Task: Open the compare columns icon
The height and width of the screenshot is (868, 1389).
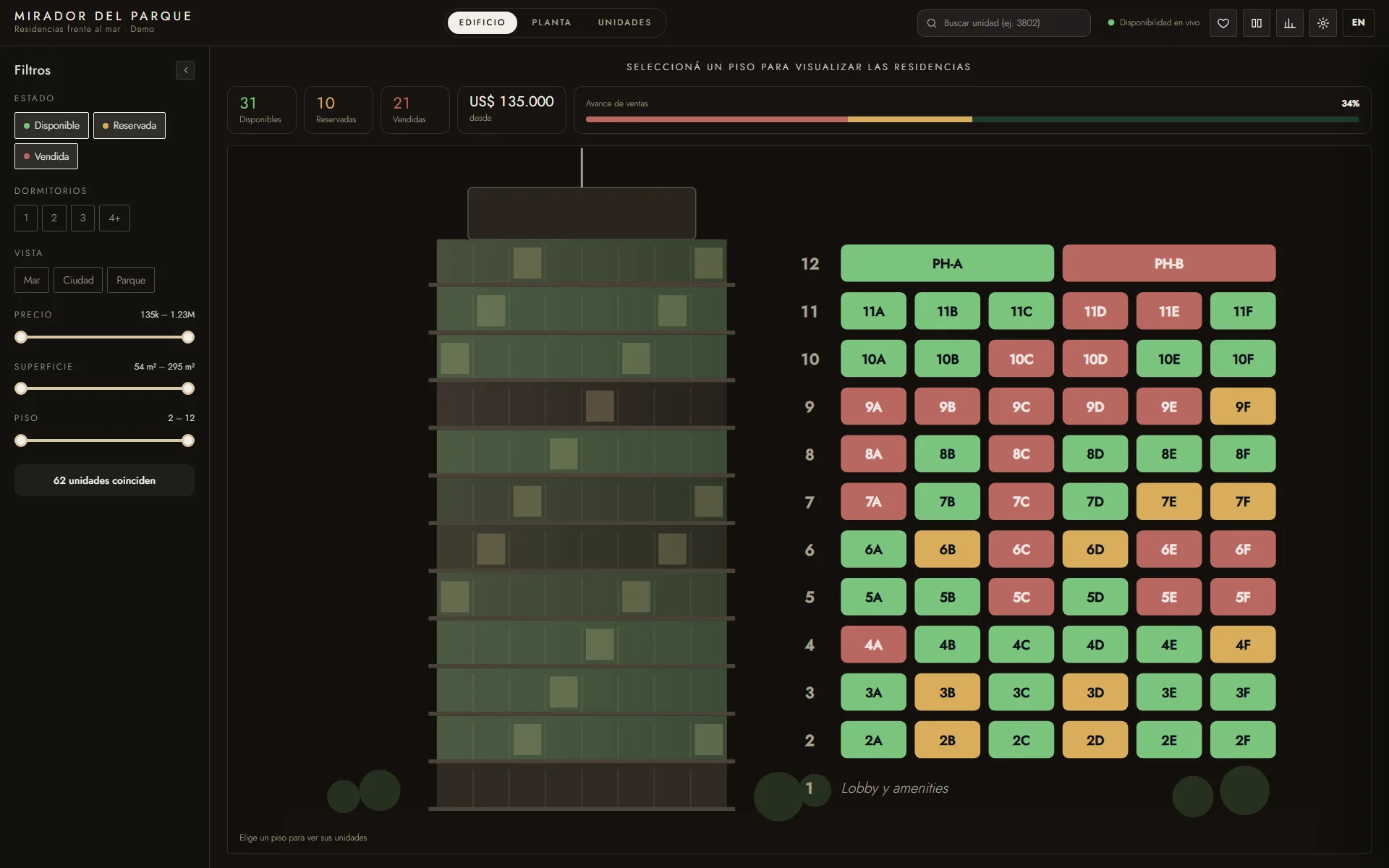Action: pyautogui.click(x=1256, y=23)
